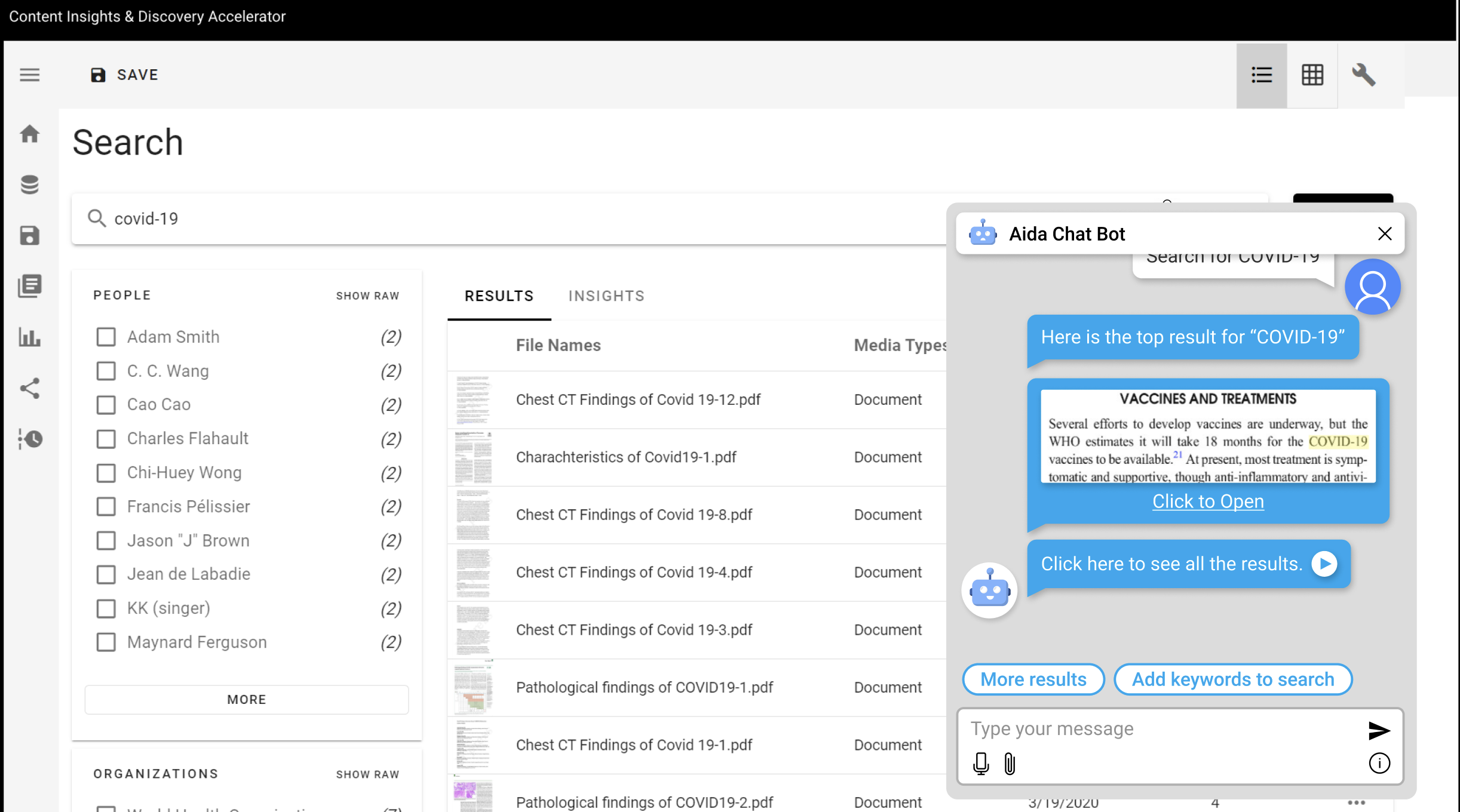Click thumbnail of Chest CT Findings 19-12.pdf
The height and width of the screenshot is (812, 1460).
click(x=473, y=399)
